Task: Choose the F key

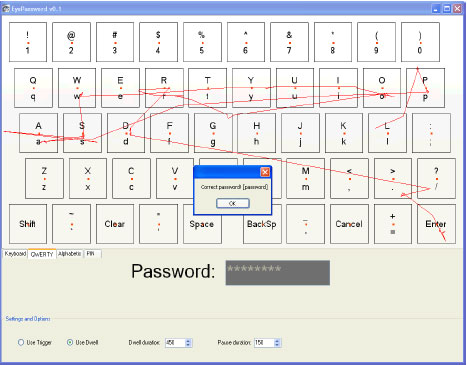Action: click(169, 133)
